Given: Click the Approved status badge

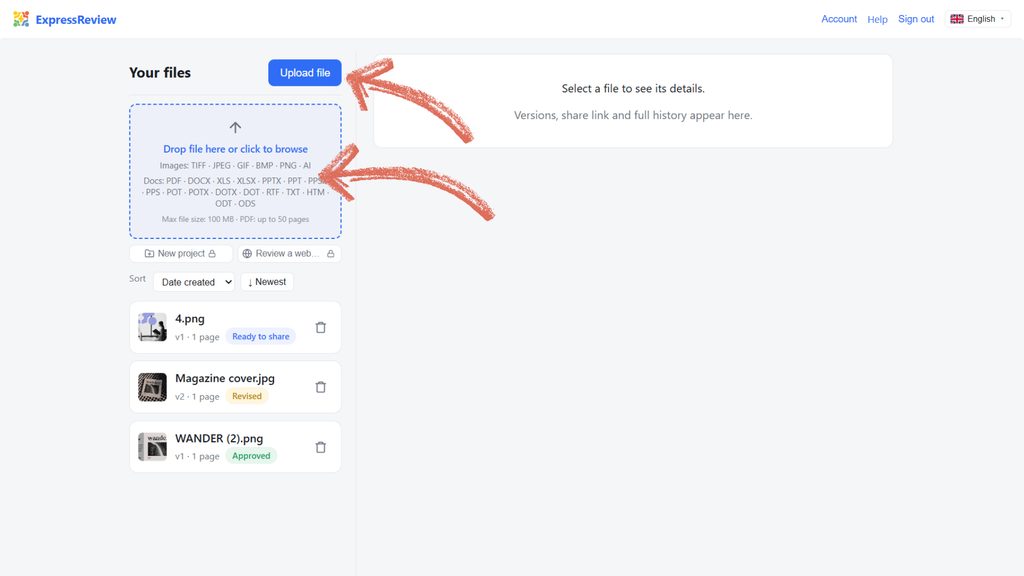Looking at the screenshot, I should pos(251,456).
